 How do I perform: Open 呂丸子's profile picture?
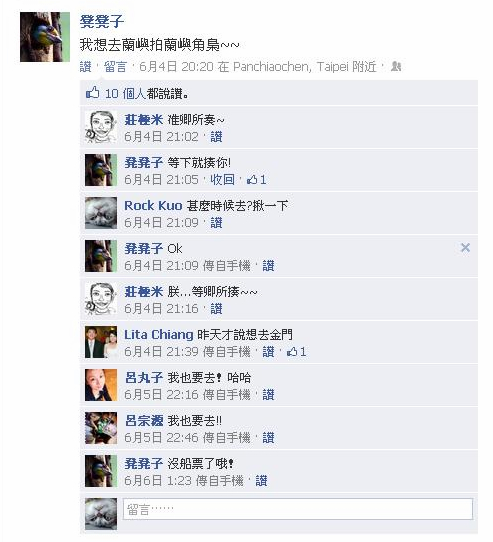pyautogui.click(x=101, y=385)
